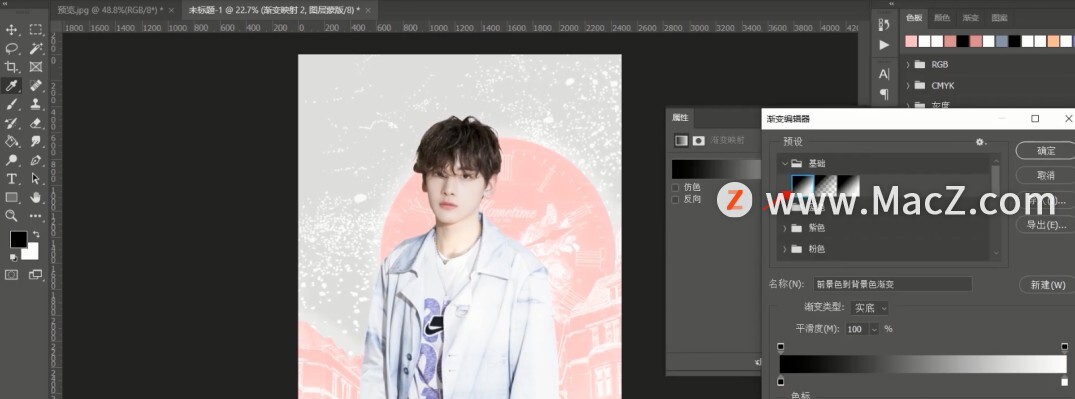Select the Eraser tool
Image resolution: width=1075 pixels, height=399 pixels.
pos(36,123)
